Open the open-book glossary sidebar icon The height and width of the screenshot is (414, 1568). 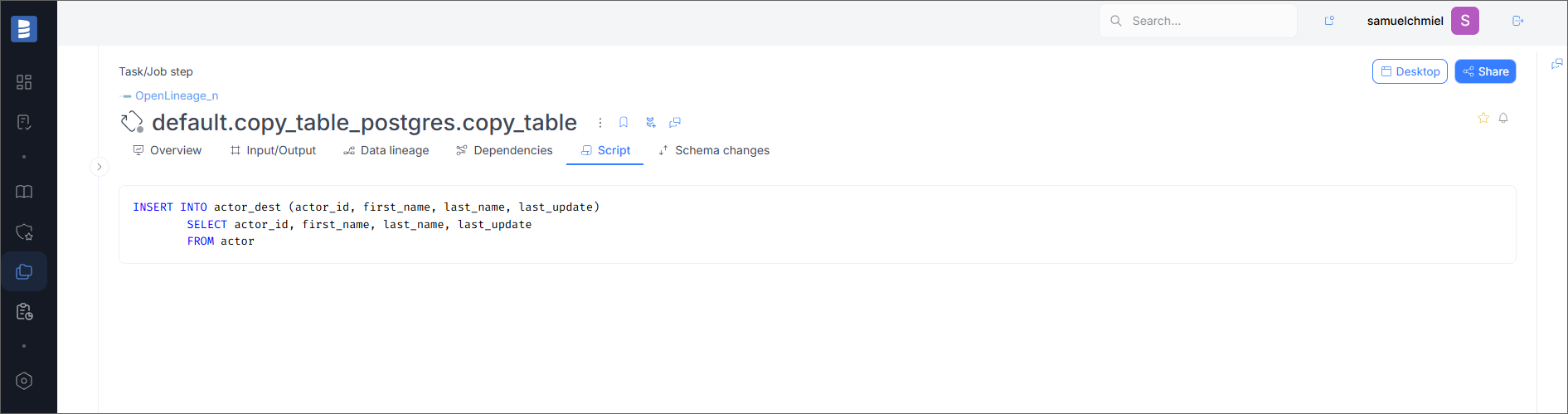(24, 192)
